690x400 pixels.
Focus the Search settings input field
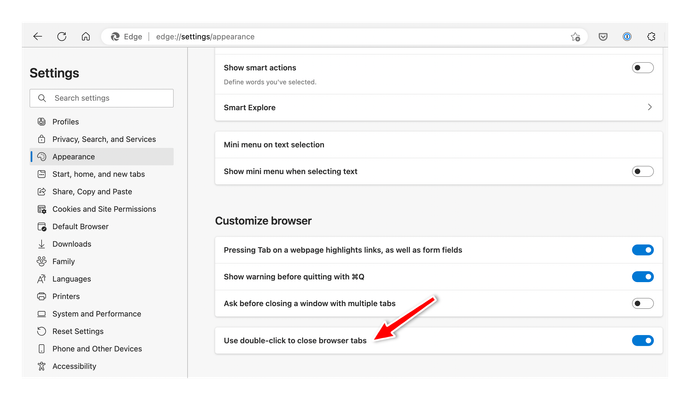click(x=102, y=98)
